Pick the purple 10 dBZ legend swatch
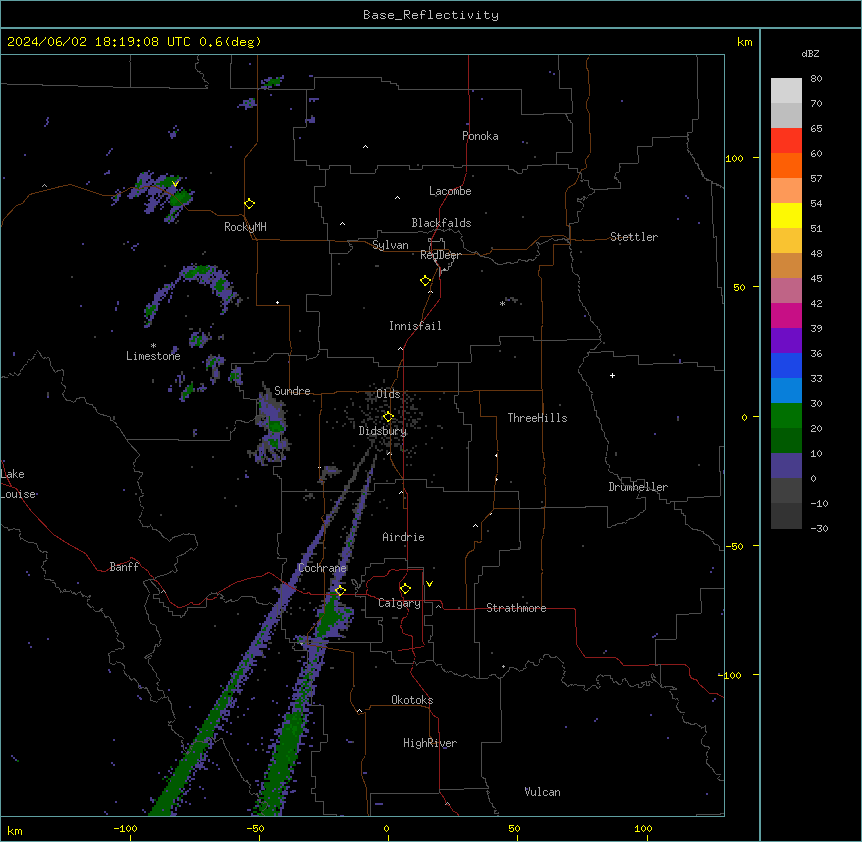 pos(786,466)
